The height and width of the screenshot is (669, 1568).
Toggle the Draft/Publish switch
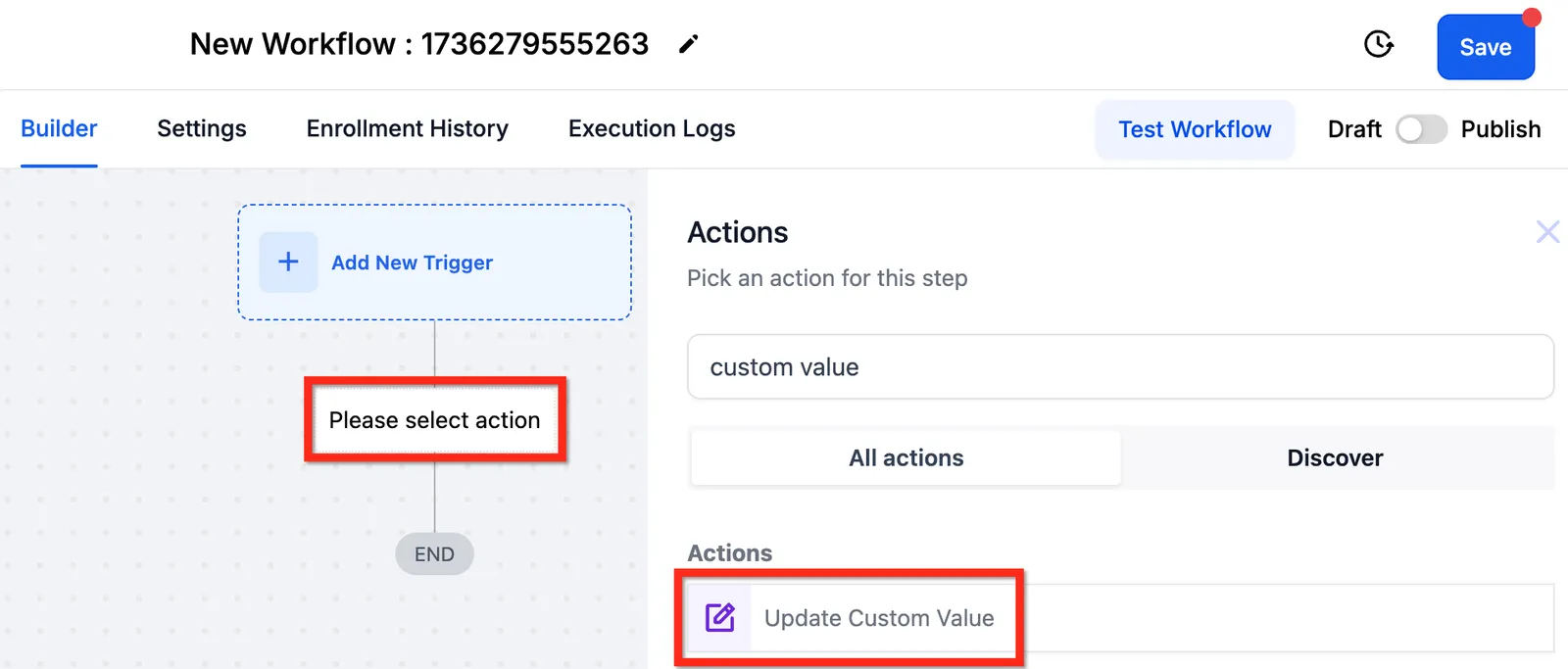(x=1421, y=129)
